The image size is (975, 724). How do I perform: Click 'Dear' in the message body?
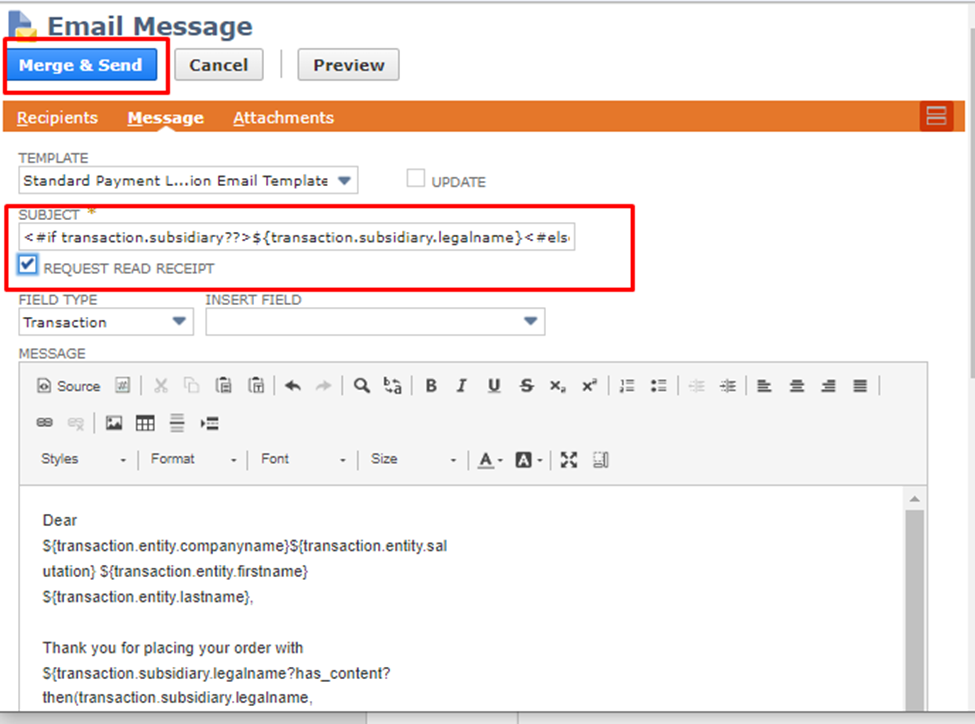click(60, 520)
